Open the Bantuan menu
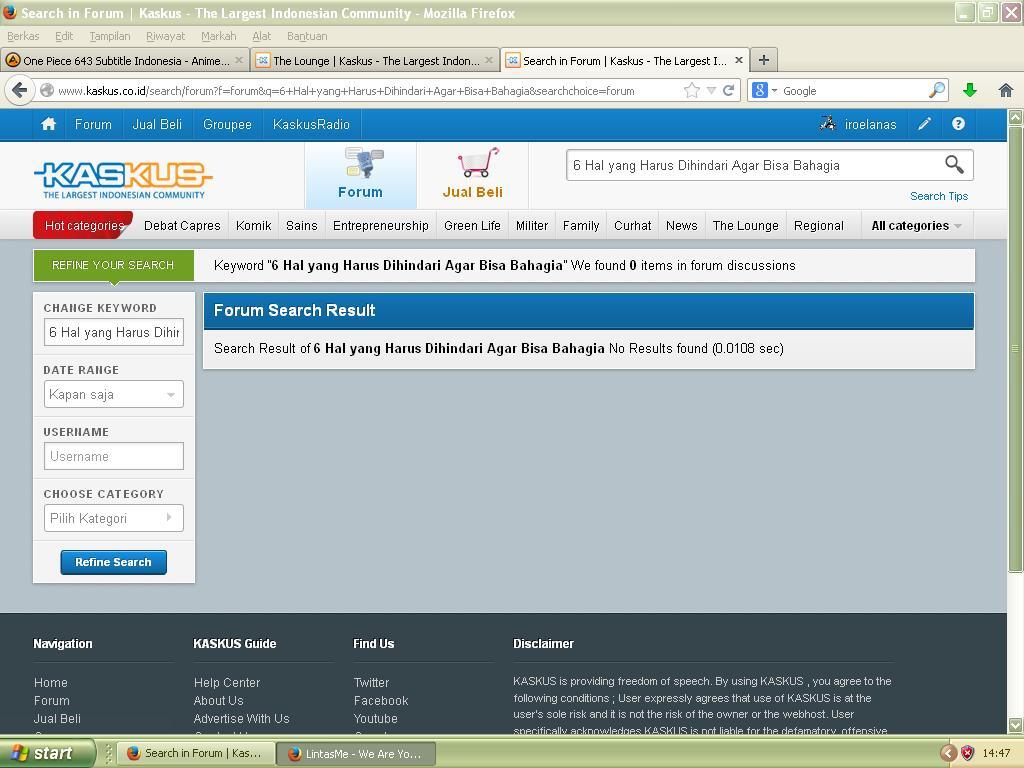The width and height of the screenshot is (1024, 768). pyautogui.click(x=307, y=36)
